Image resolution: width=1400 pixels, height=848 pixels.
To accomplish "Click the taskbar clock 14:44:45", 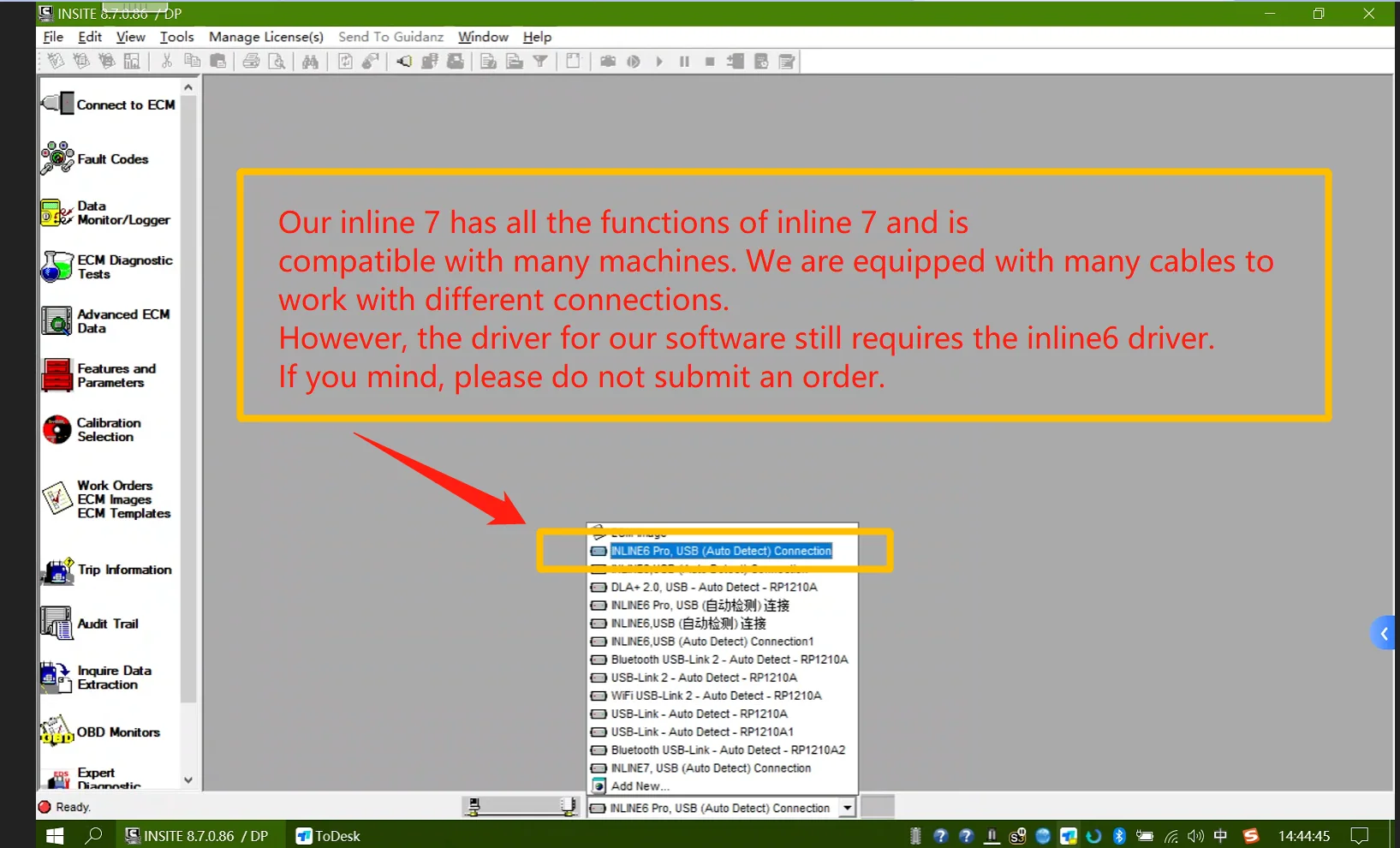I will click(x=1303, y=835).
